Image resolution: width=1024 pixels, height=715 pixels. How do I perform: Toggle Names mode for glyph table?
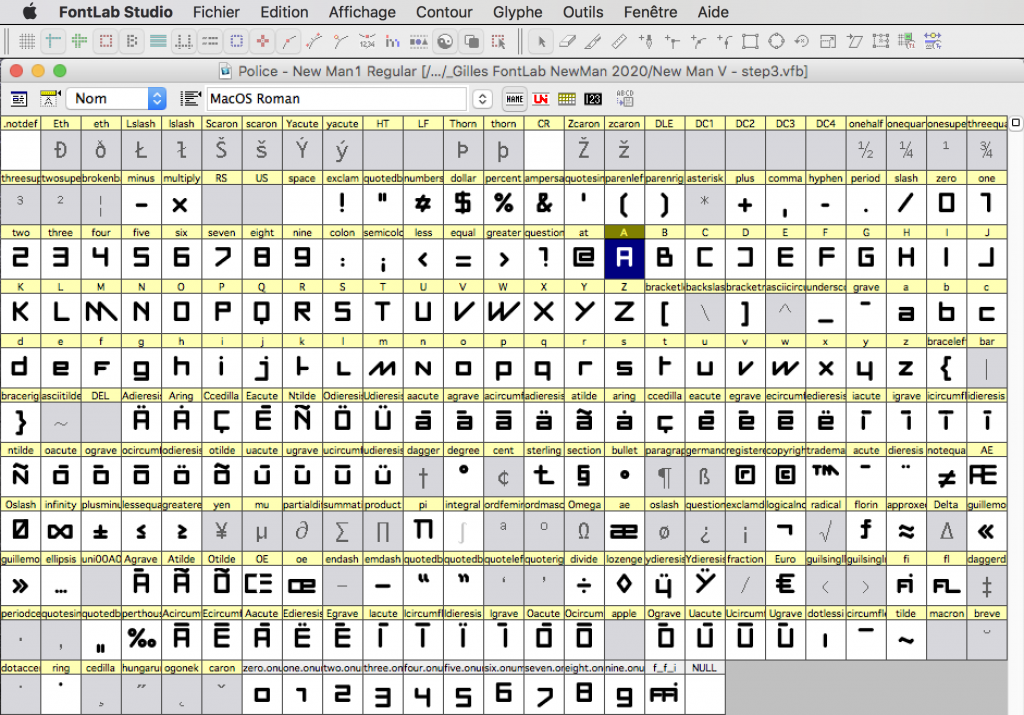point(514,99)
